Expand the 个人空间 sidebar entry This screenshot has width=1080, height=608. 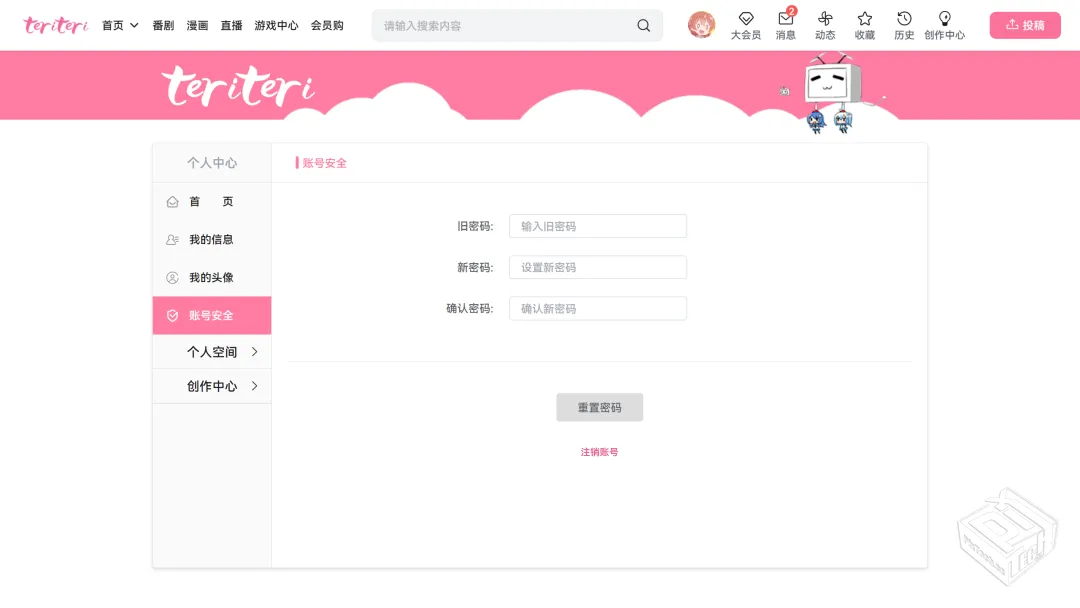[212, 352]
